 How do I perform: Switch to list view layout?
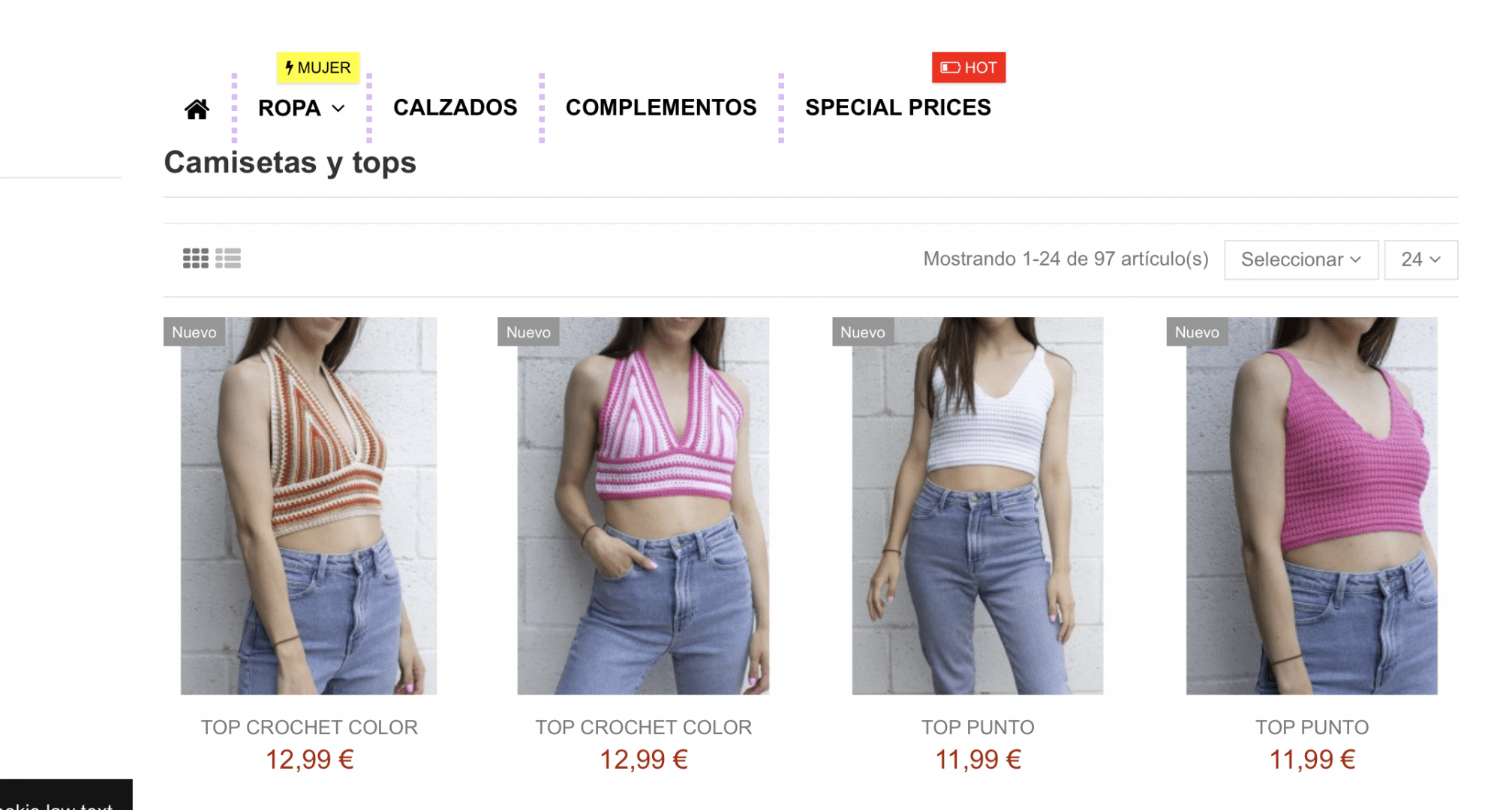point(228,259)
